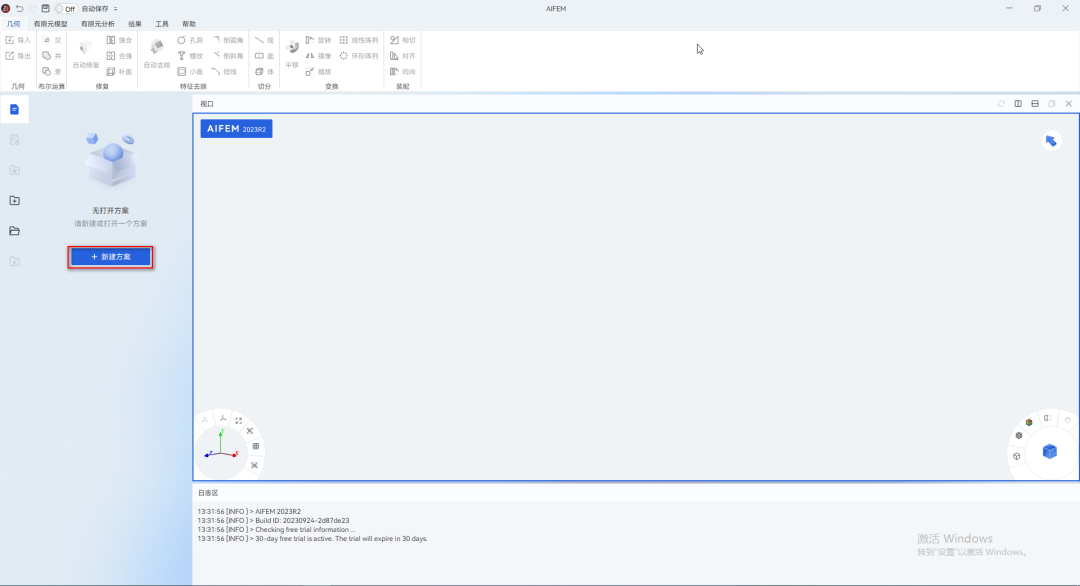Image resolution: width=1080 pixels, height=586 pixels.
Task: Select the 镜像 mirror tool
Action: [x=318, y=56]
